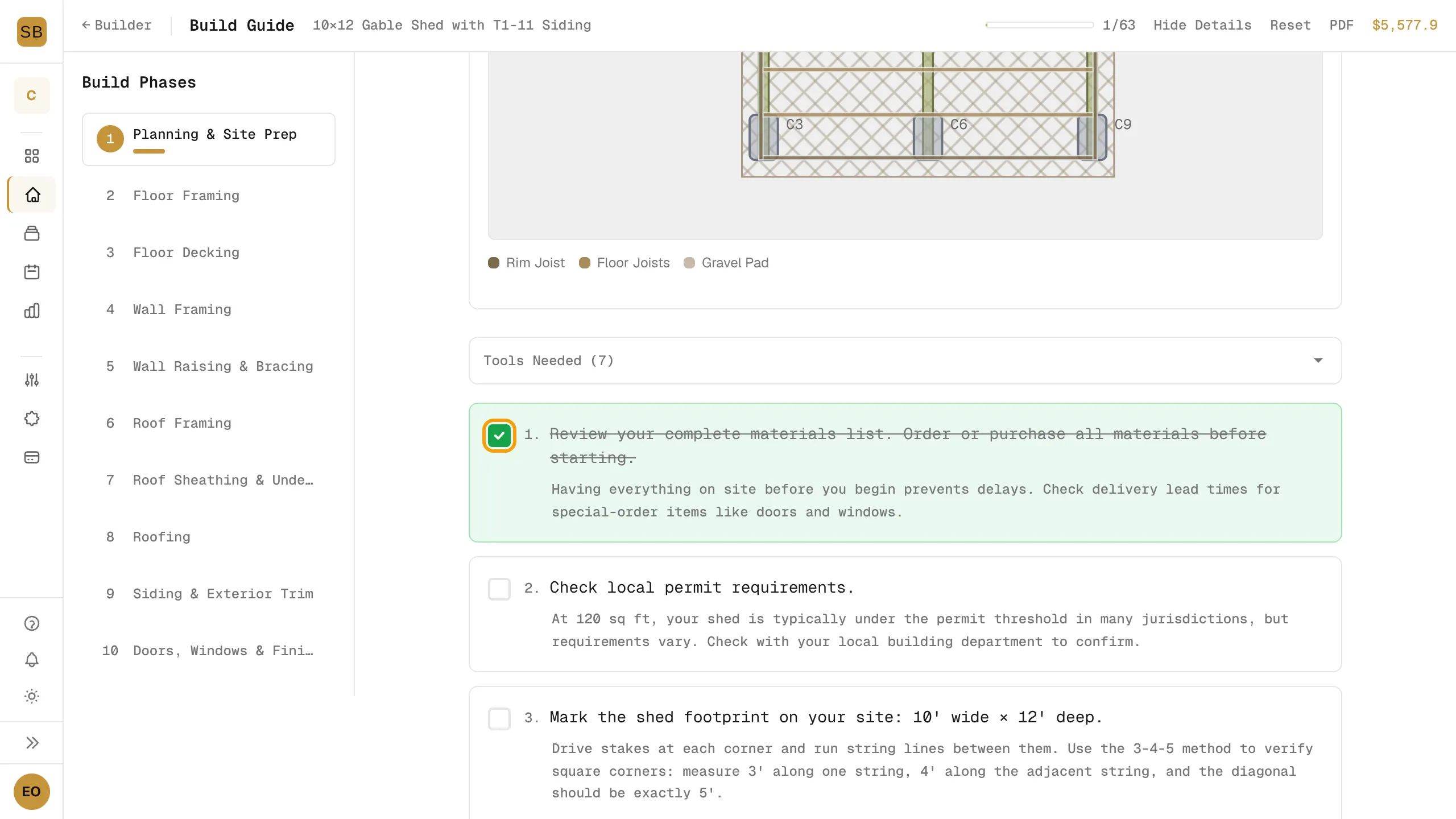The image size is (1456, 819).
Task: Click the Reset button
Action: tap(1290, 25)
